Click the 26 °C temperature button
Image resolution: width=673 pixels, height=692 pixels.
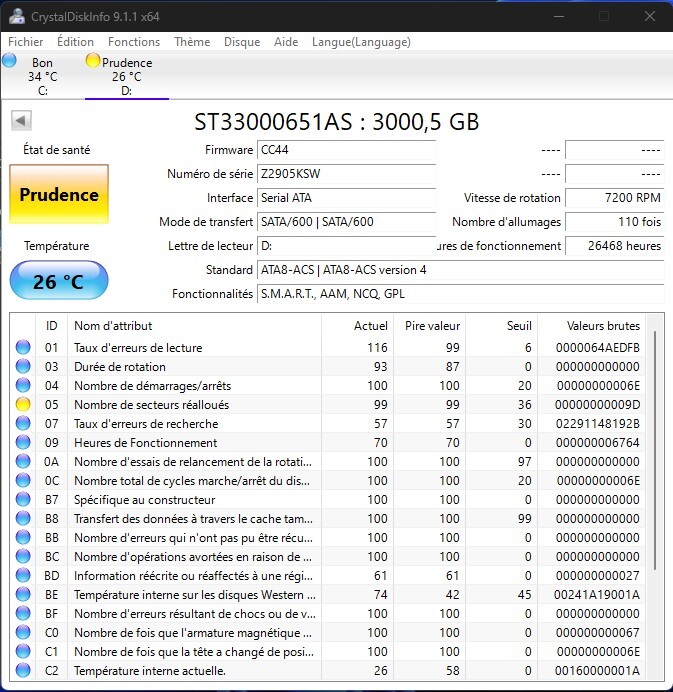[59, 282]
